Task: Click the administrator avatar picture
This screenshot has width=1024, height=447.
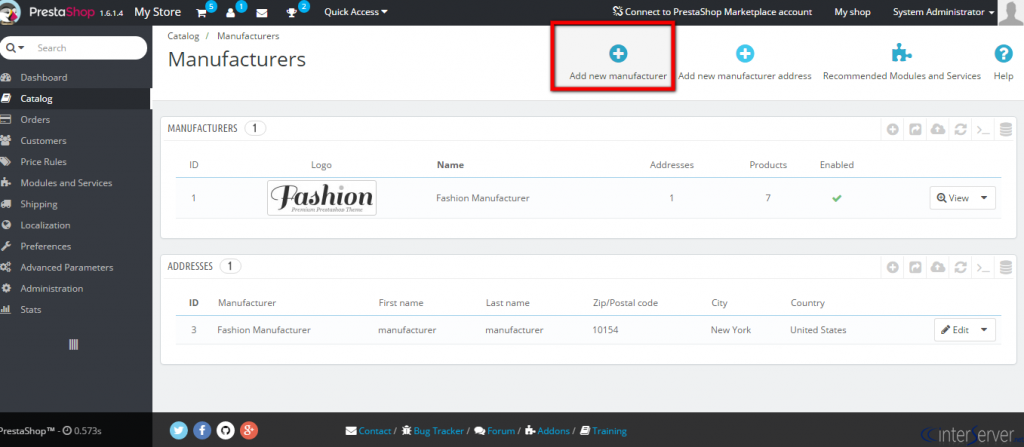Action: point(1010,12)
